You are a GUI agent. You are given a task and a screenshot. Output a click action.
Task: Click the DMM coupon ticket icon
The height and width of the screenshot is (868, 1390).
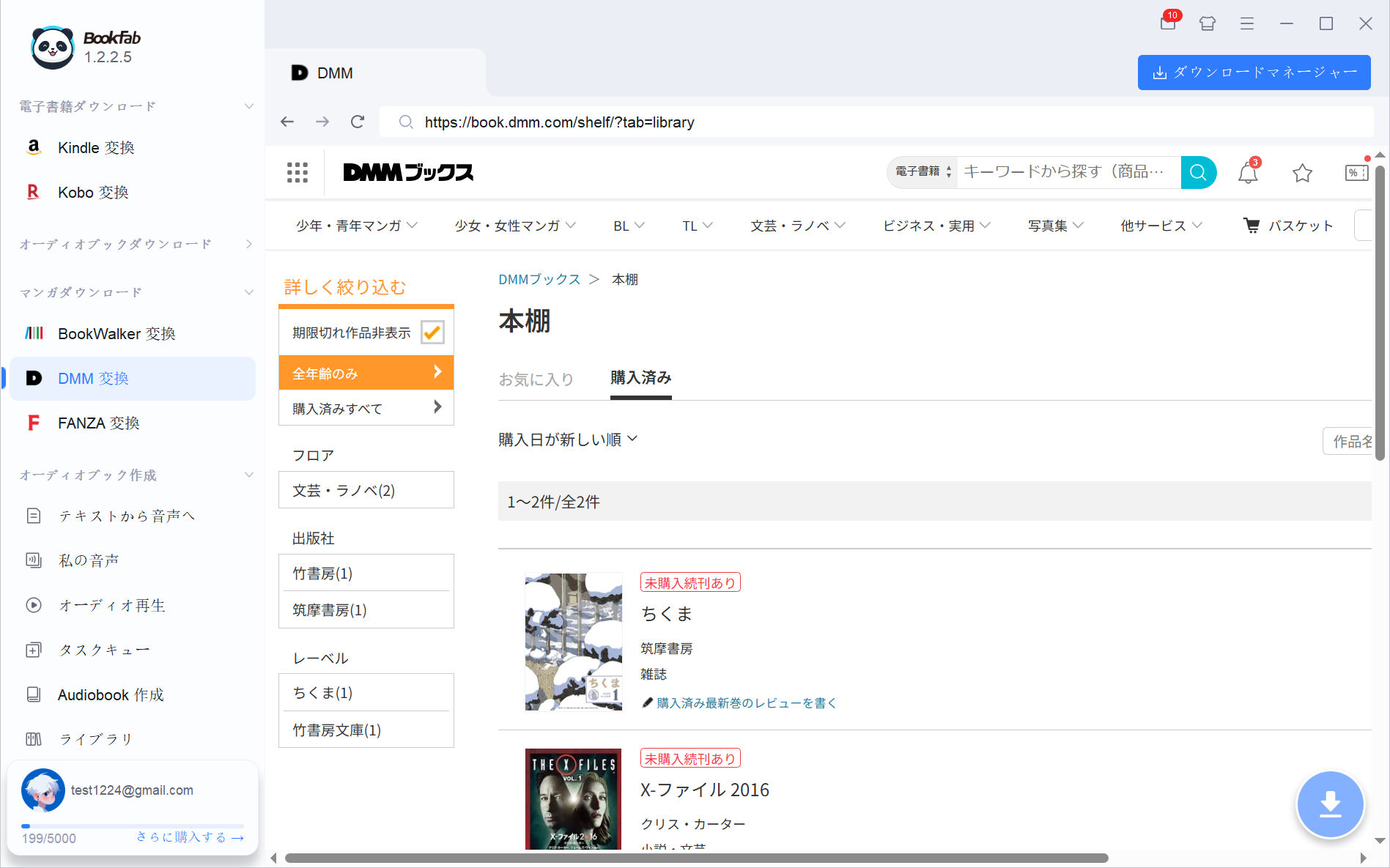pyautogui.click(x=1356, y=172)
